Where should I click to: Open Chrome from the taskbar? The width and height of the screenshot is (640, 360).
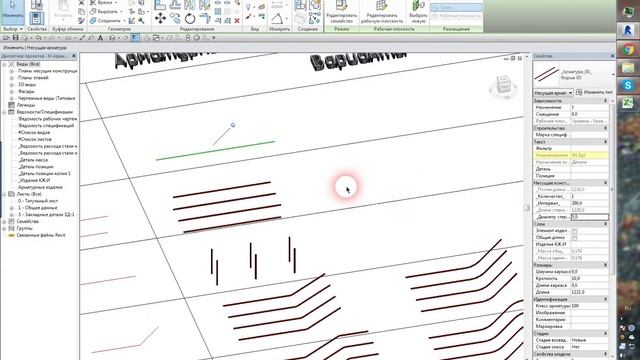[x=628, y=49]
